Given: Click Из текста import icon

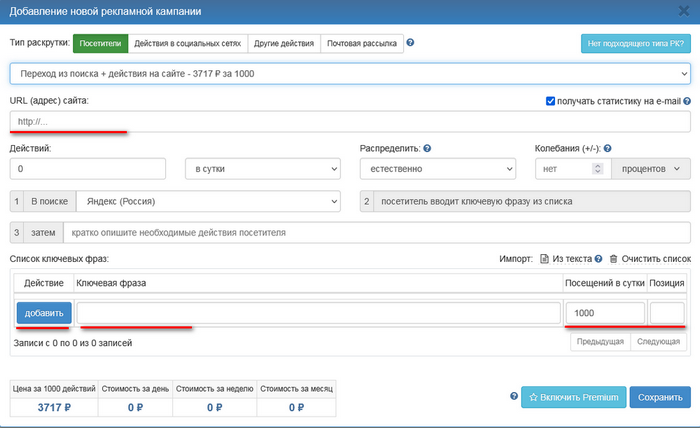Looking at the screenshot, I should coord(544,259).
